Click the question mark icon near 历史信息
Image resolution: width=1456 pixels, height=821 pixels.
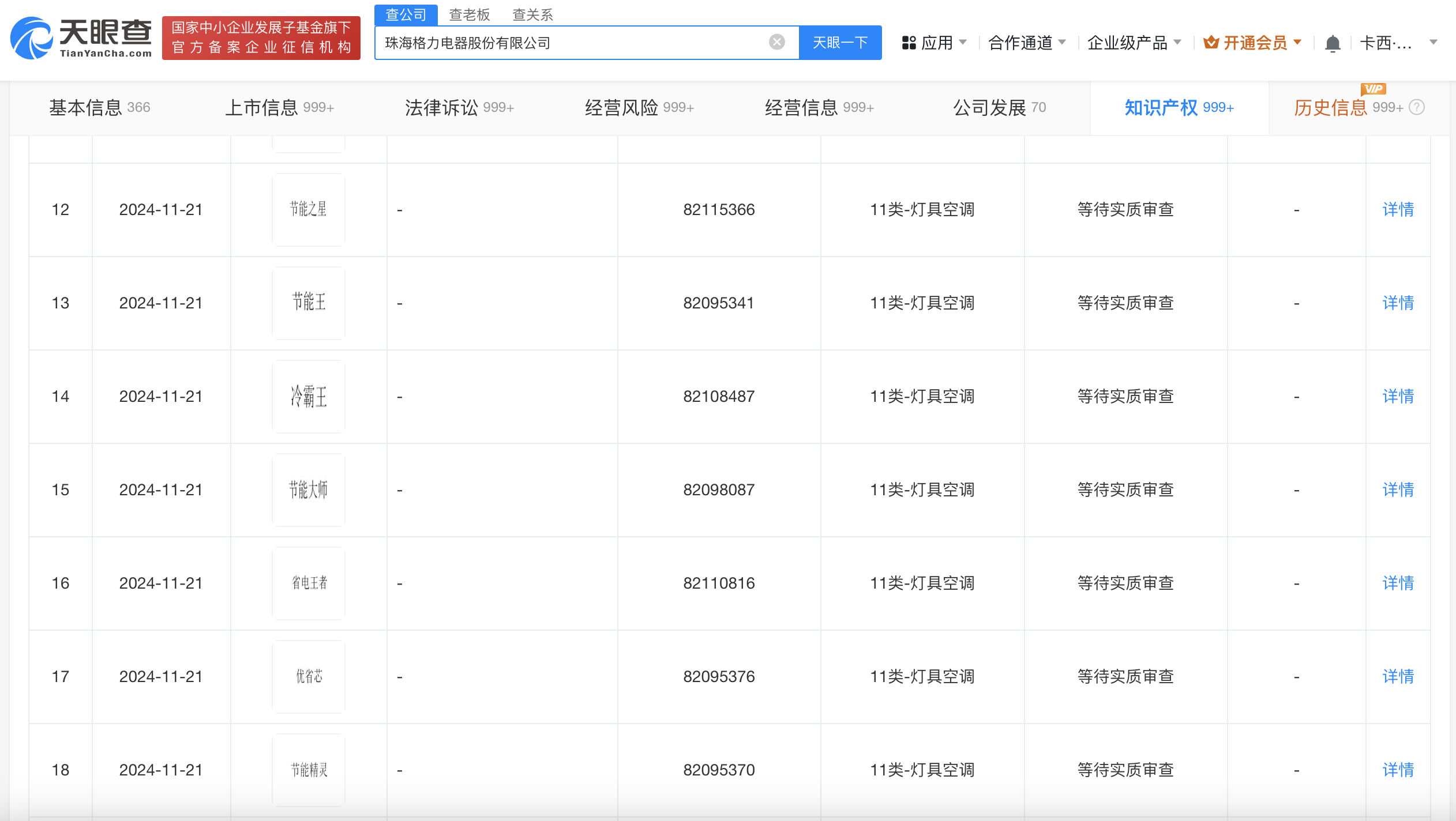[1417, 107]
